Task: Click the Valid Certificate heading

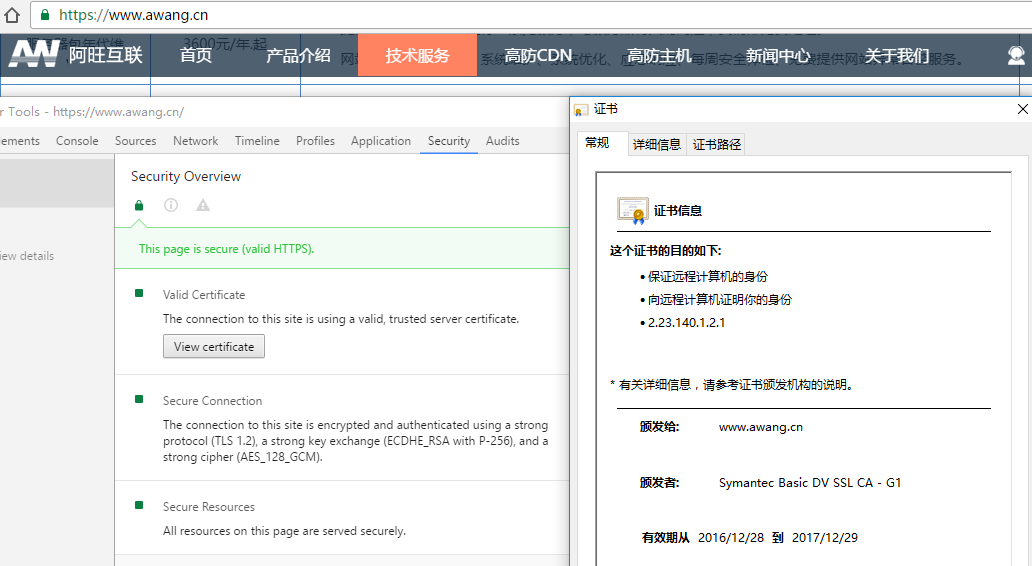Action: pyautogui.click(x=204, y=295)
